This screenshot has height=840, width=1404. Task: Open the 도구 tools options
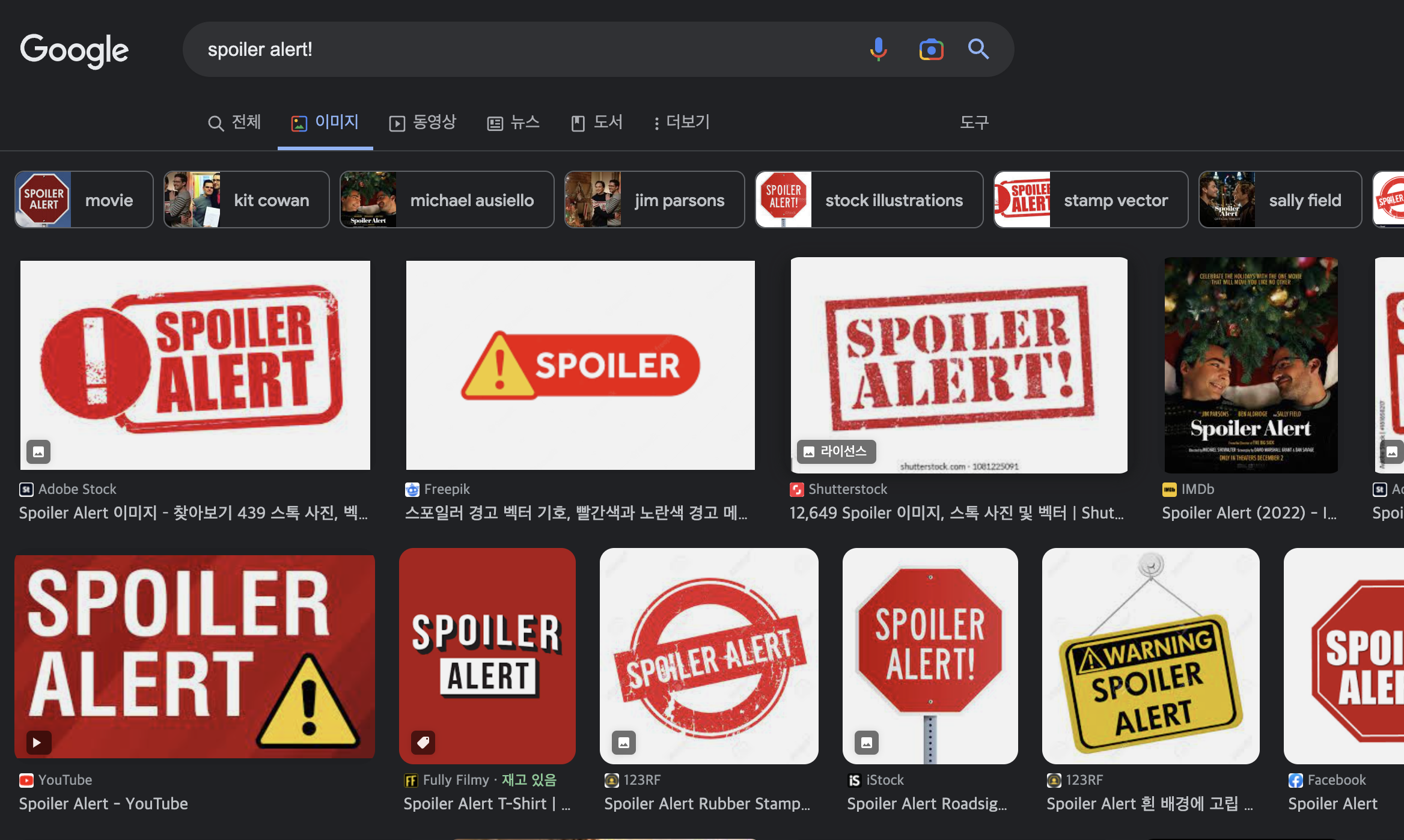coord(974,123)
